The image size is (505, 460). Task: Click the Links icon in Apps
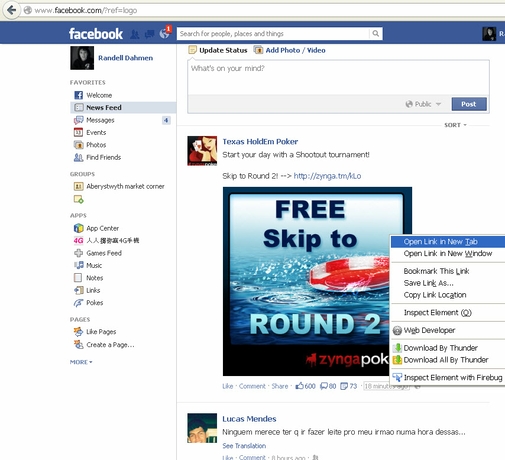tap(78, 290)
